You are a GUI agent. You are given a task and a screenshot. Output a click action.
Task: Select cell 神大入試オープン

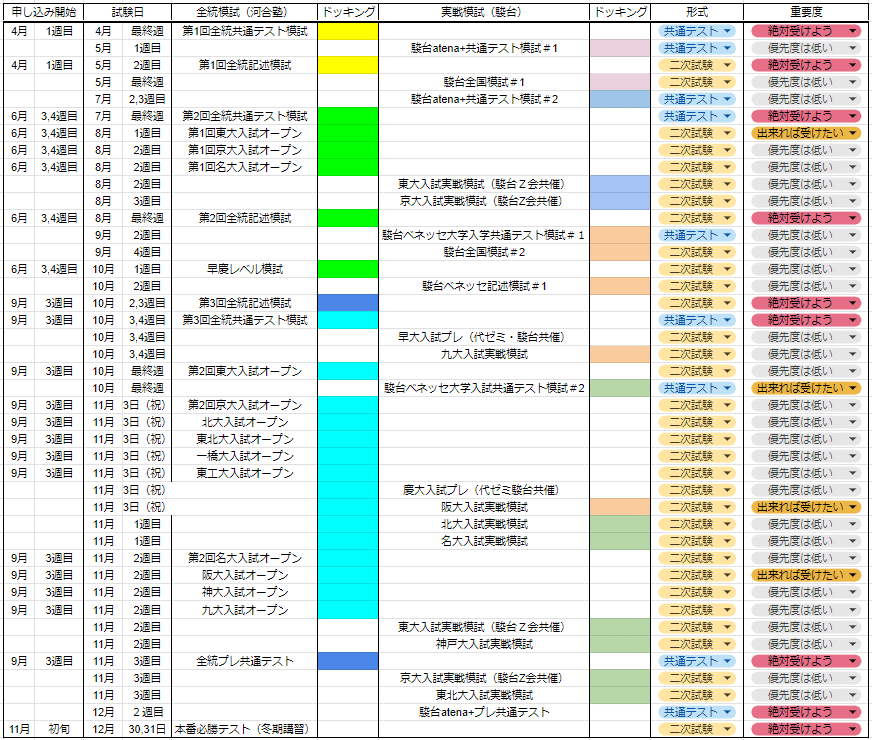pyautogui.click(x=245, y=592)
